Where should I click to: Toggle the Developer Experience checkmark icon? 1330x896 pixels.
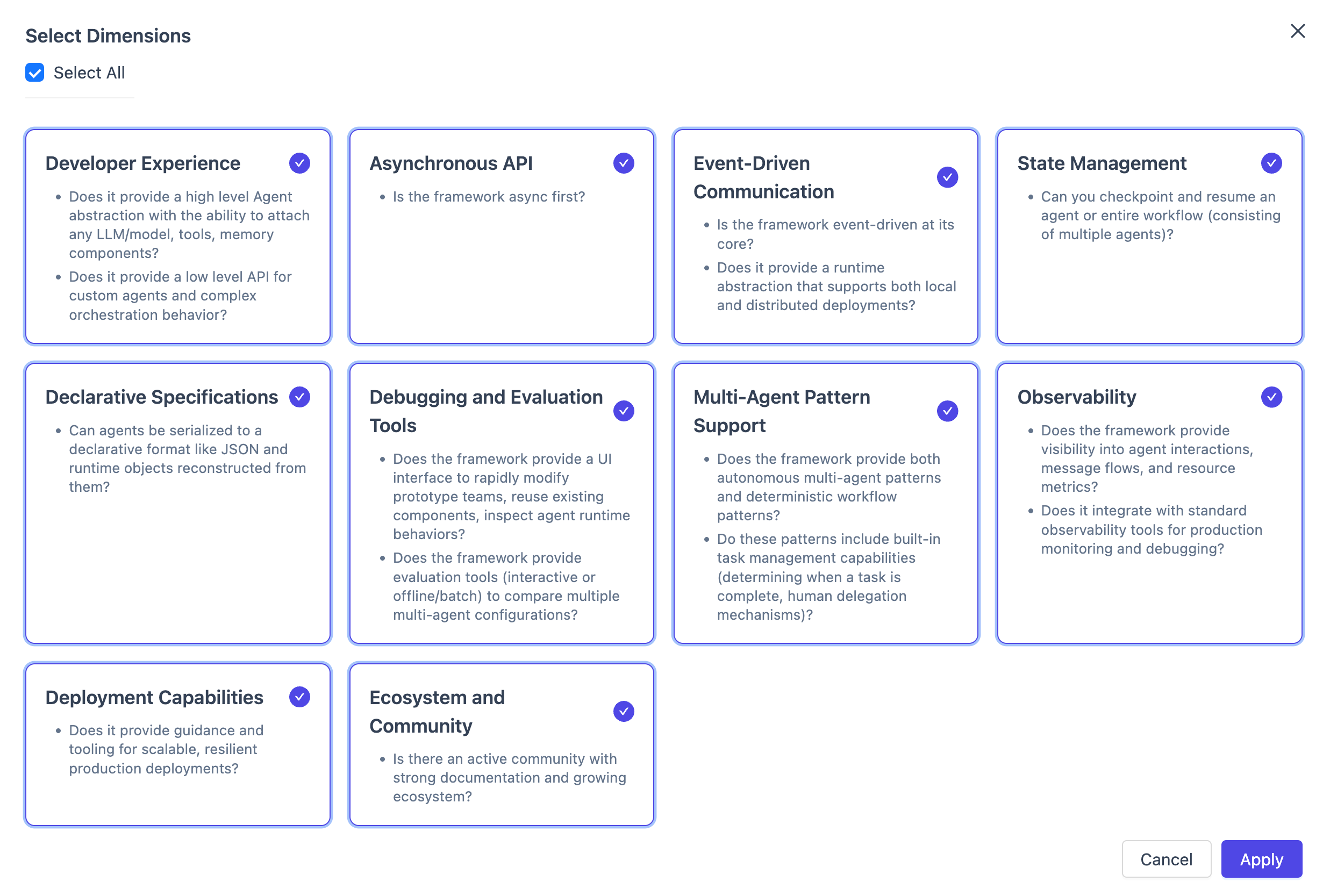click(x=299, y=163)
